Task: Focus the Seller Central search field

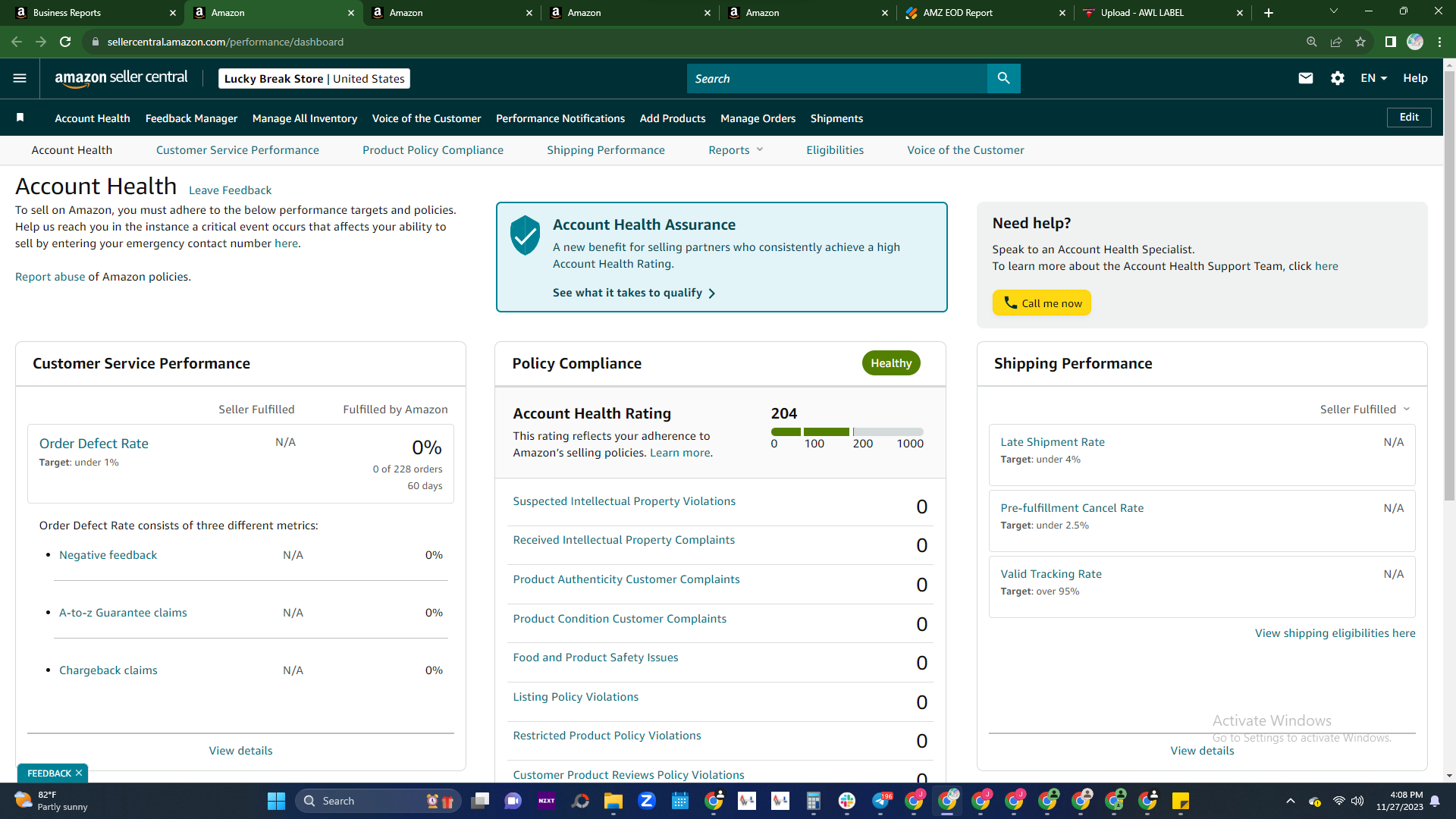Action: 837,78
